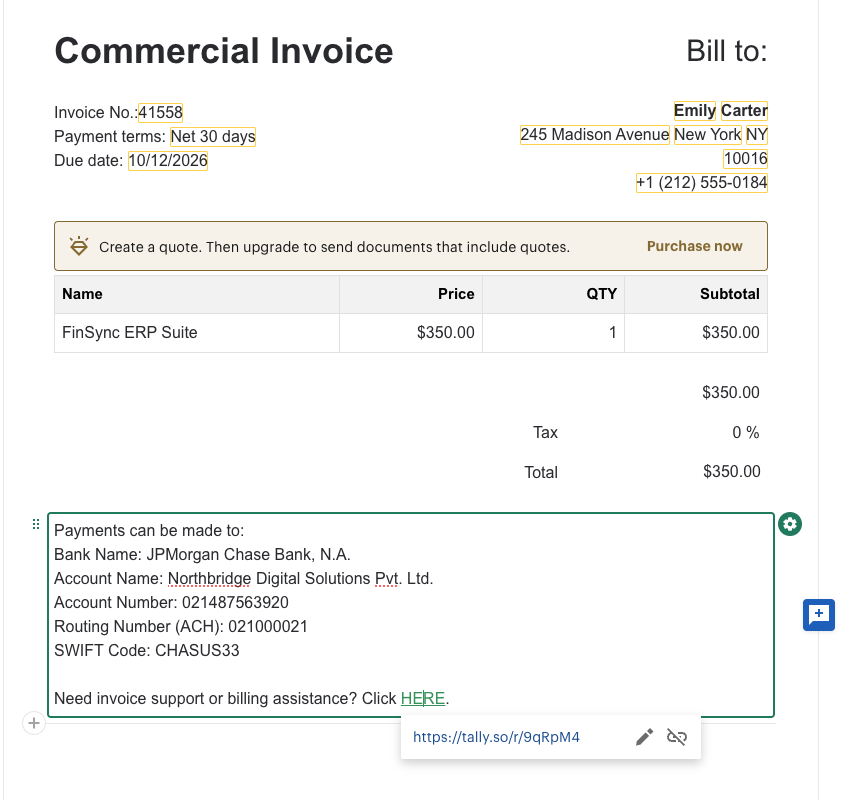Select the 10016 zip code field
This screenshot has width=842, height=800.
click(745, 158)
